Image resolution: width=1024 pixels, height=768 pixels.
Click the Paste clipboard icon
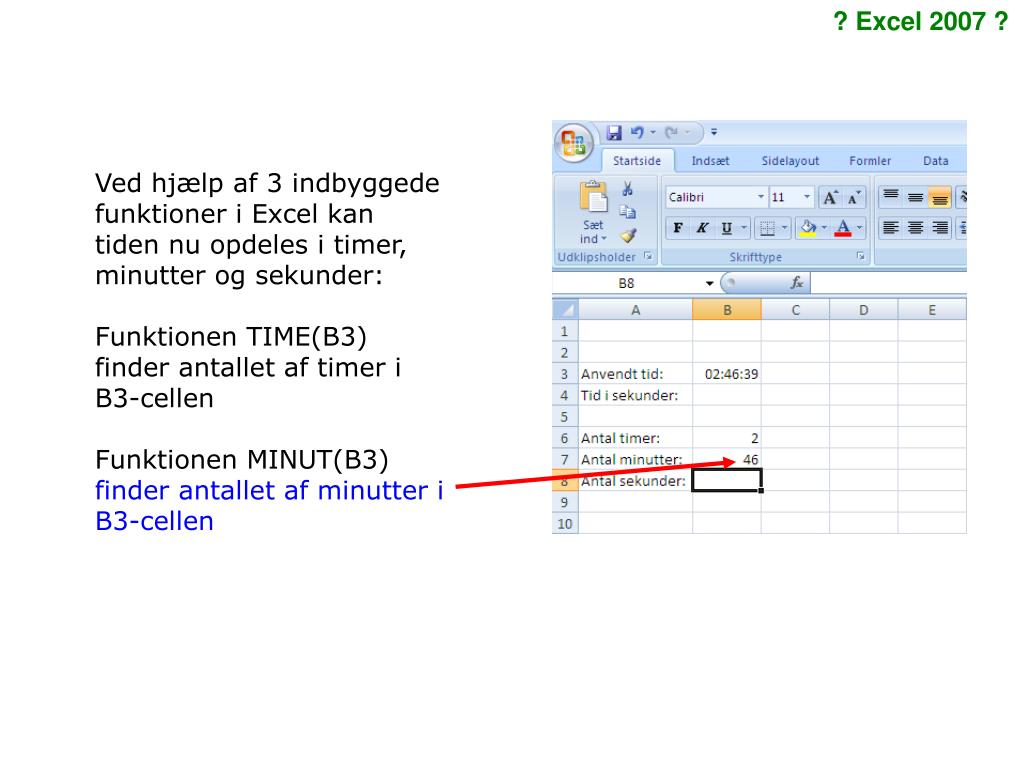pos(593,197)
